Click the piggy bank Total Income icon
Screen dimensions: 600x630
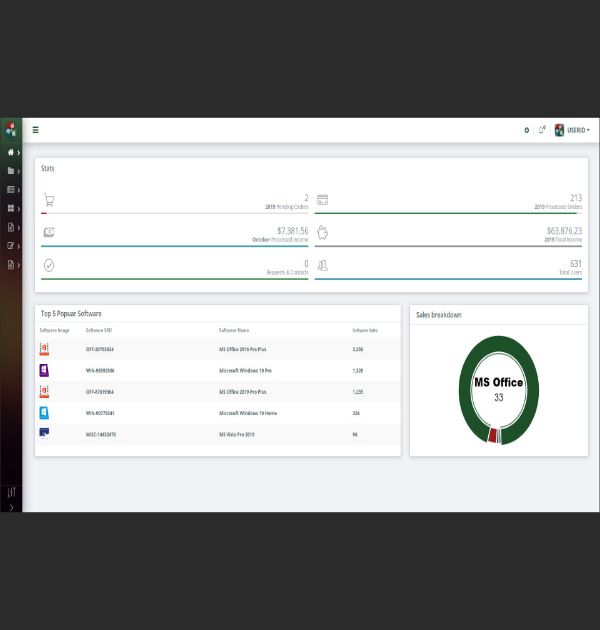[x=322, y=233]
